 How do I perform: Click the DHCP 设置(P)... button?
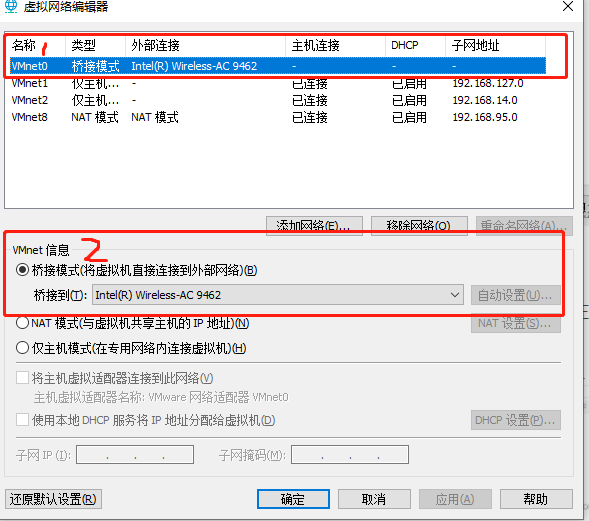point(516,420)
